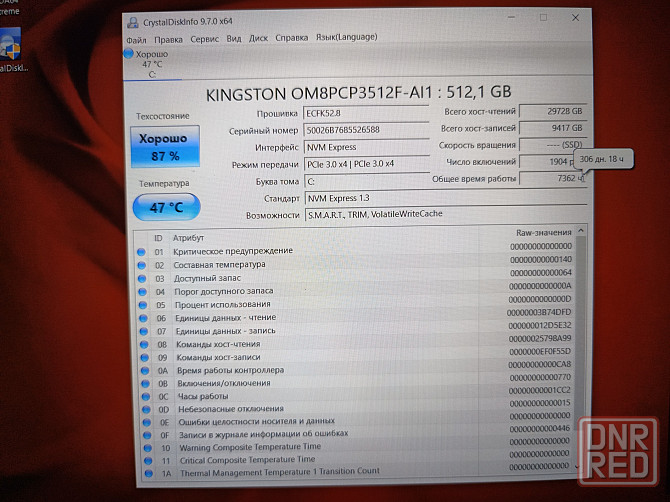Screen dimensions: 670x502
Task: Click the blue status icon for Составная температура
Action: [x=142, y=265]
